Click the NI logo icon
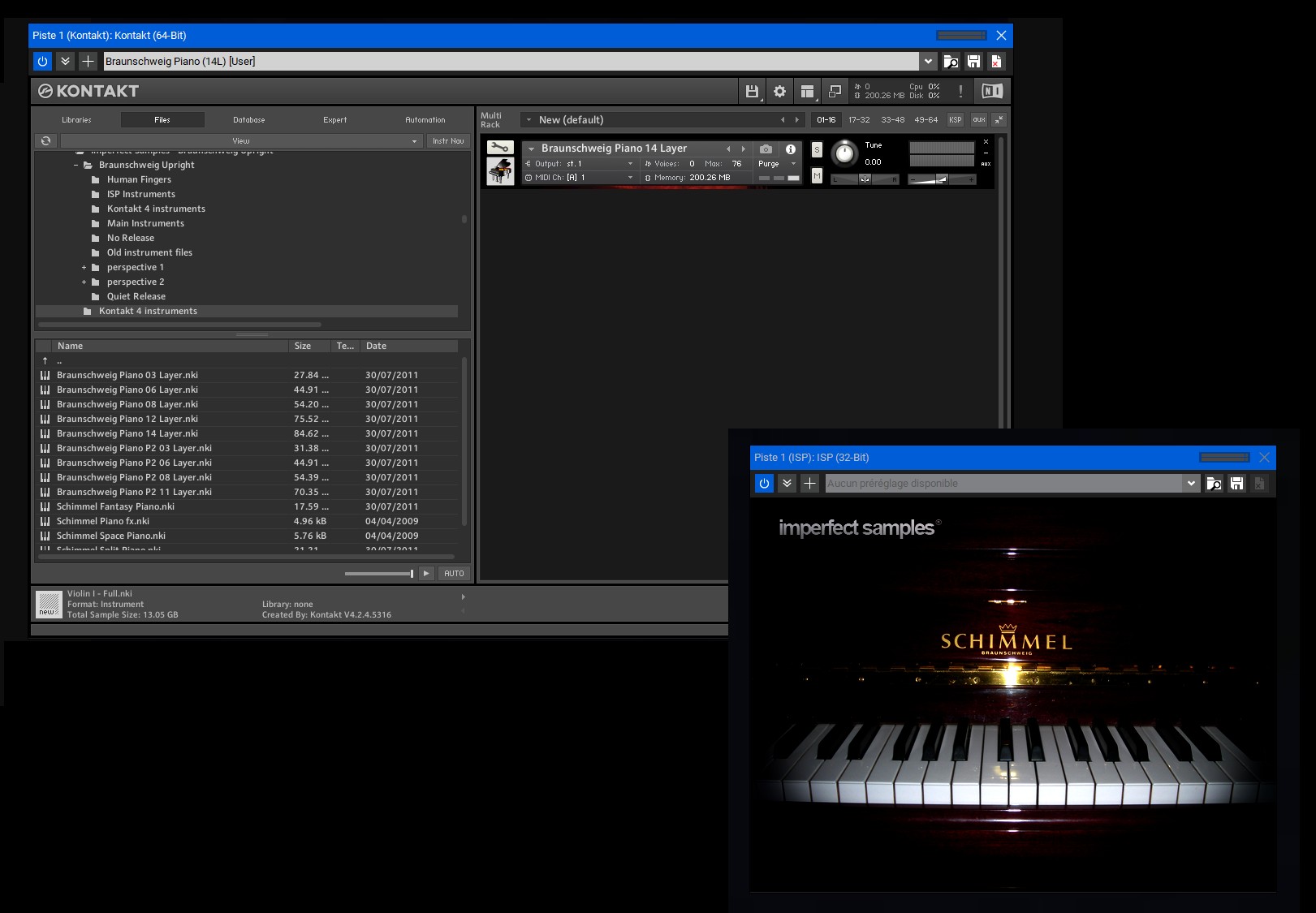This screenshot has width=1316, height=913. 992,92
